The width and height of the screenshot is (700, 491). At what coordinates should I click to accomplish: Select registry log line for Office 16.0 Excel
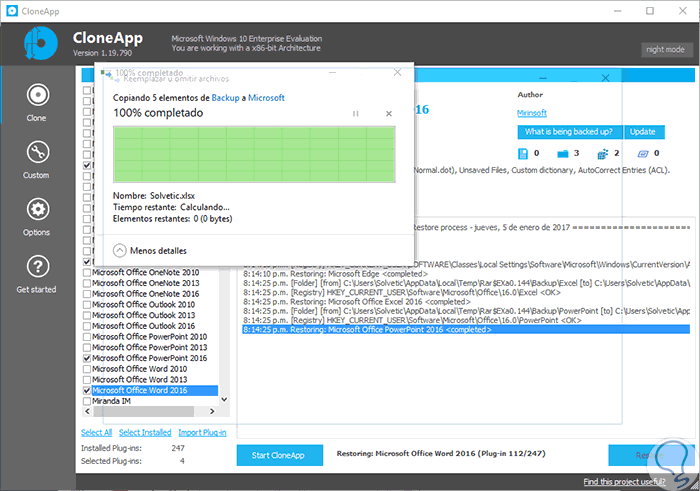coord(402,292)
